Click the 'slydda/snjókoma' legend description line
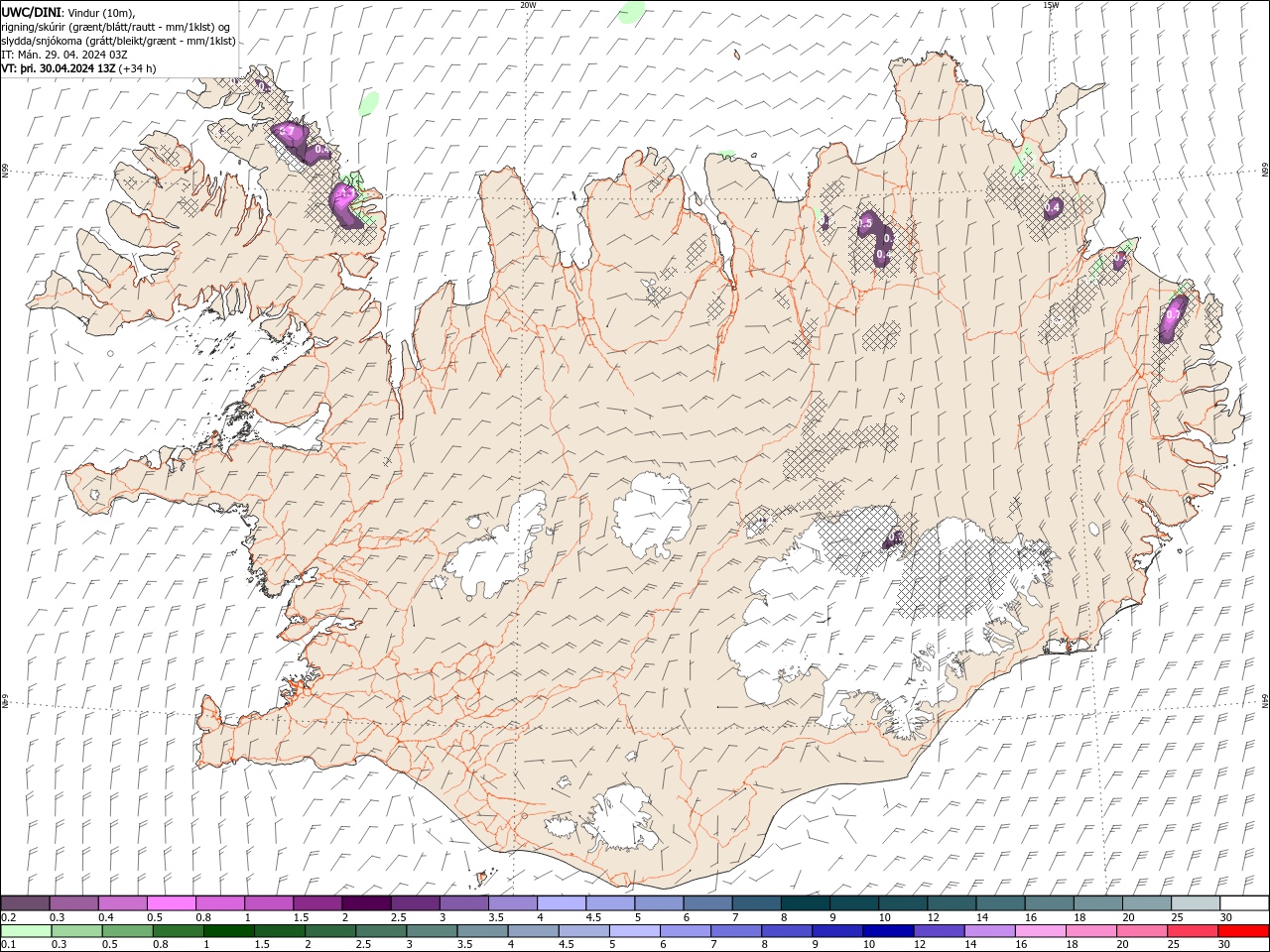 click(119, 41)
